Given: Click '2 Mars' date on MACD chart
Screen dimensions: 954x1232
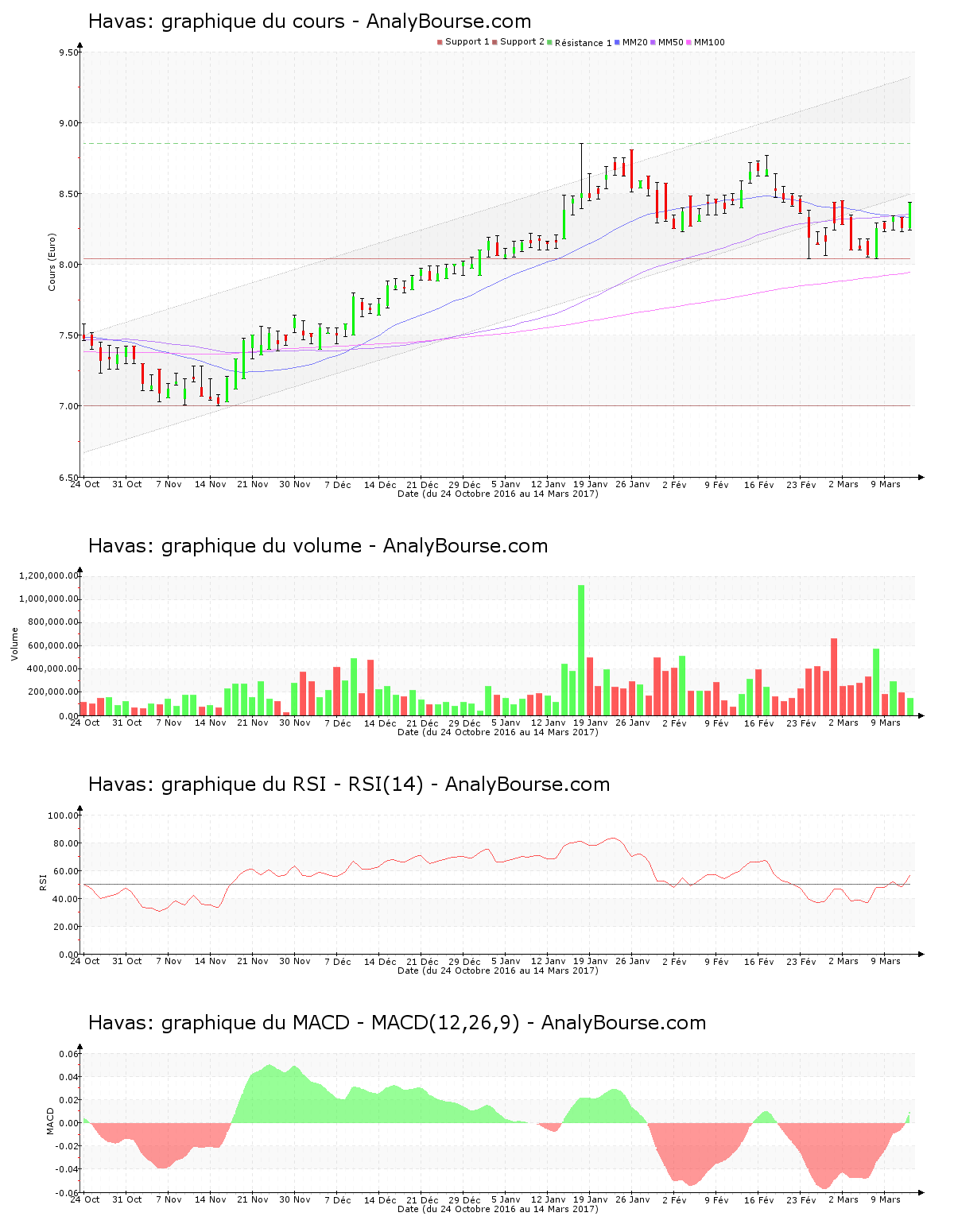Looking at the screenshot, I should pyautogui.click(x=843, y=1199).
